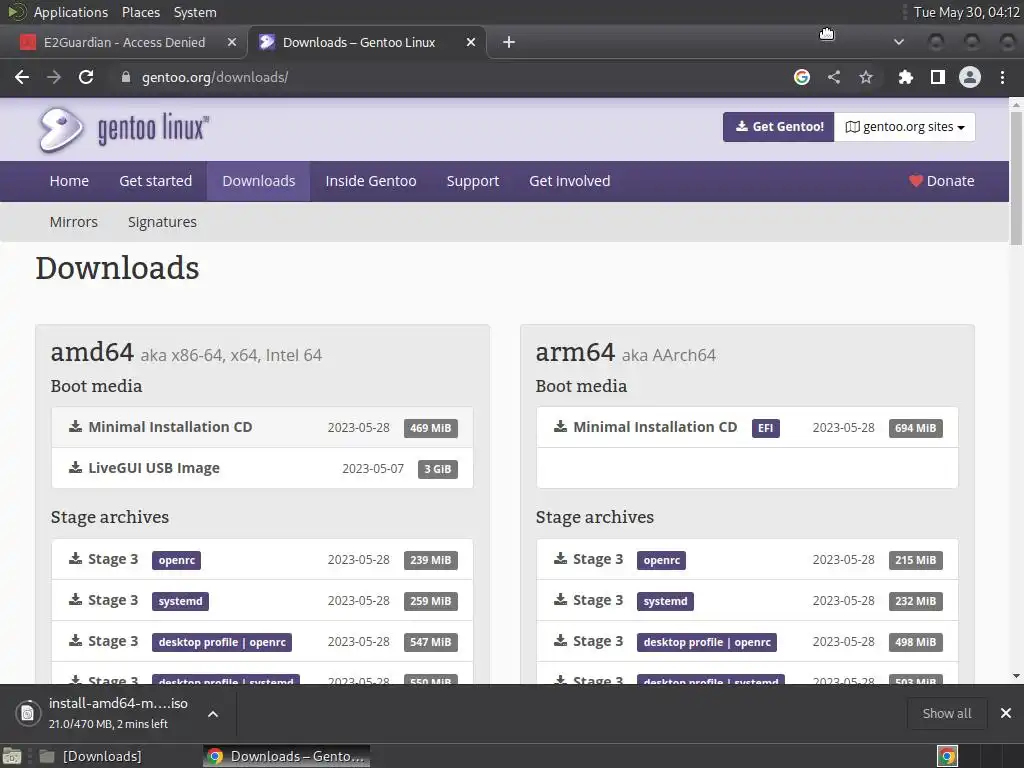Click the padlock site info icon
1024x768 pixels.
tap(125, 77)
